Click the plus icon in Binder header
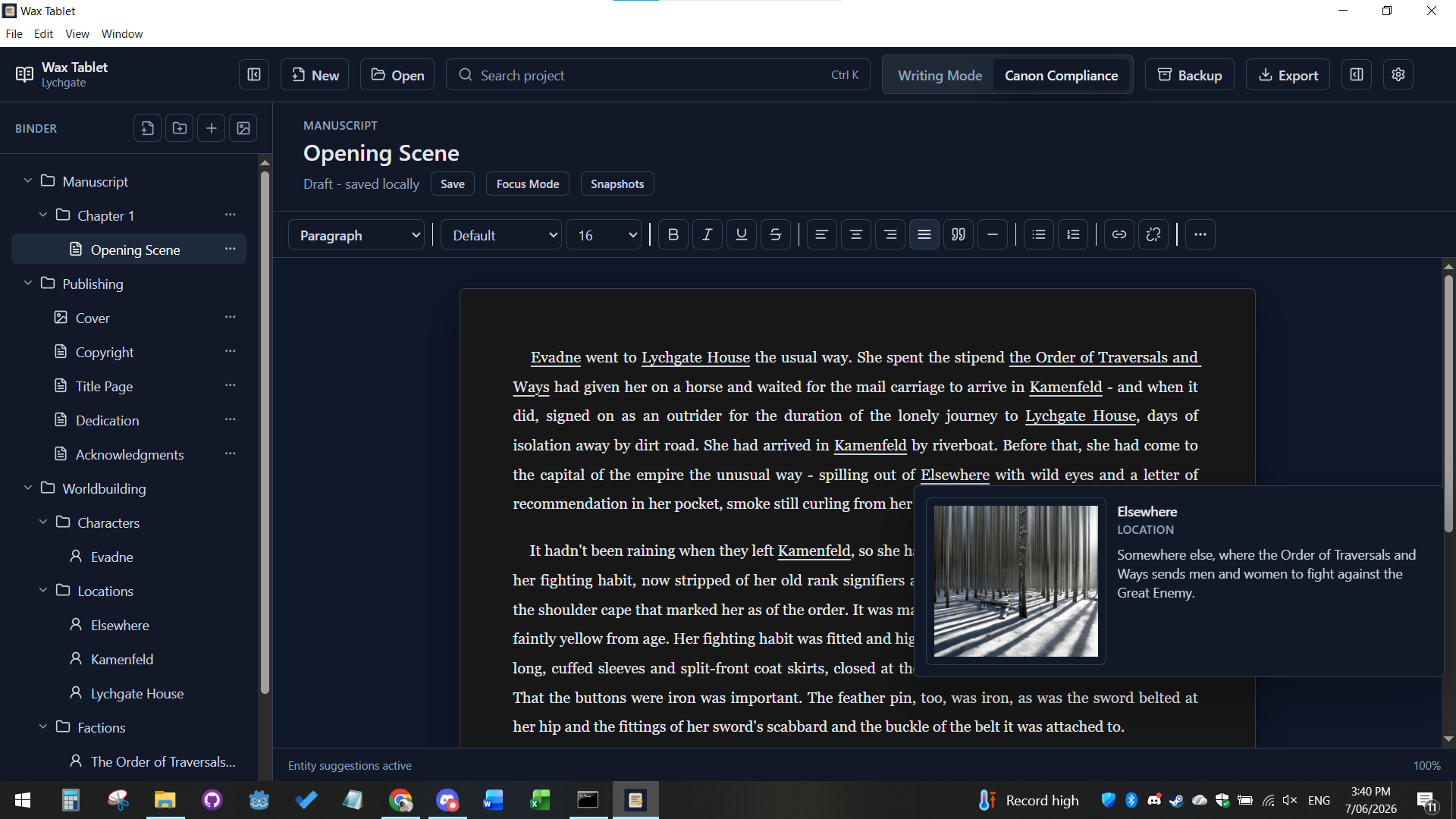Image resolution: width=1456 pixels, height=819 pixels. (x=212, y=128)
